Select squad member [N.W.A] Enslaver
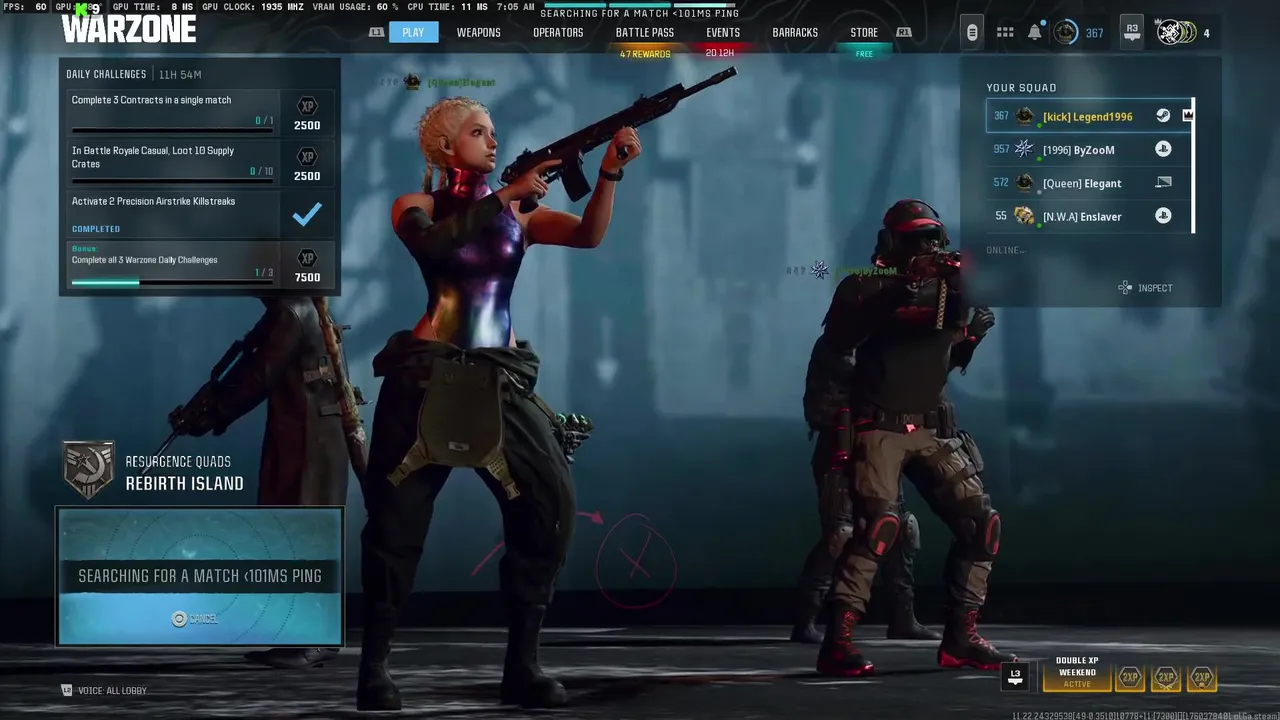The width and height of the screenshot is (1280, 720). click(1089, 216)
